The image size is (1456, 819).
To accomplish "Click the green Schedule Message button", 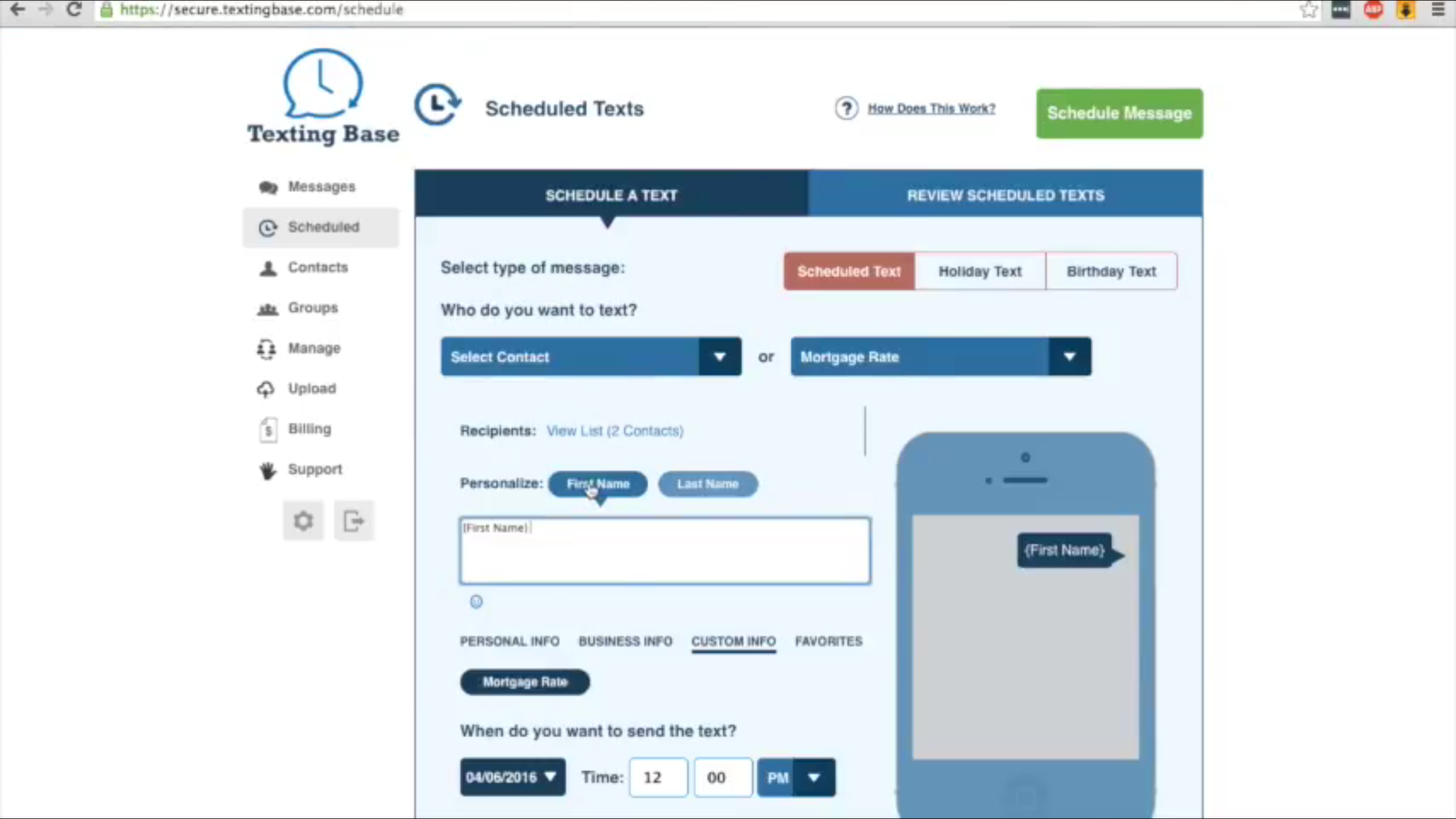I will [1119, 113].
